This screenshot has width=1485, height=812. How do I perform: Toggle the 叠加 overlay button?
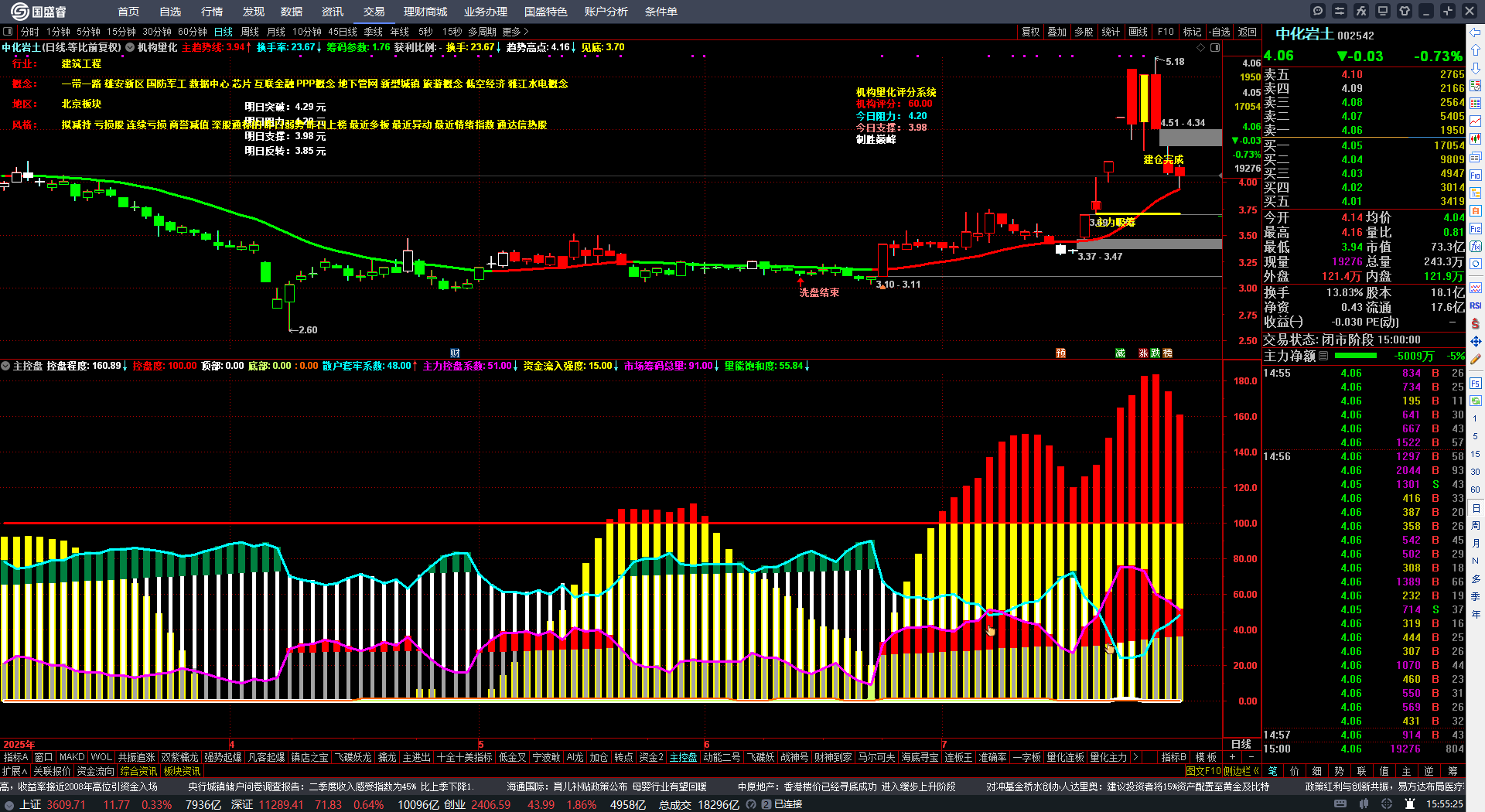pos(1057,32)
